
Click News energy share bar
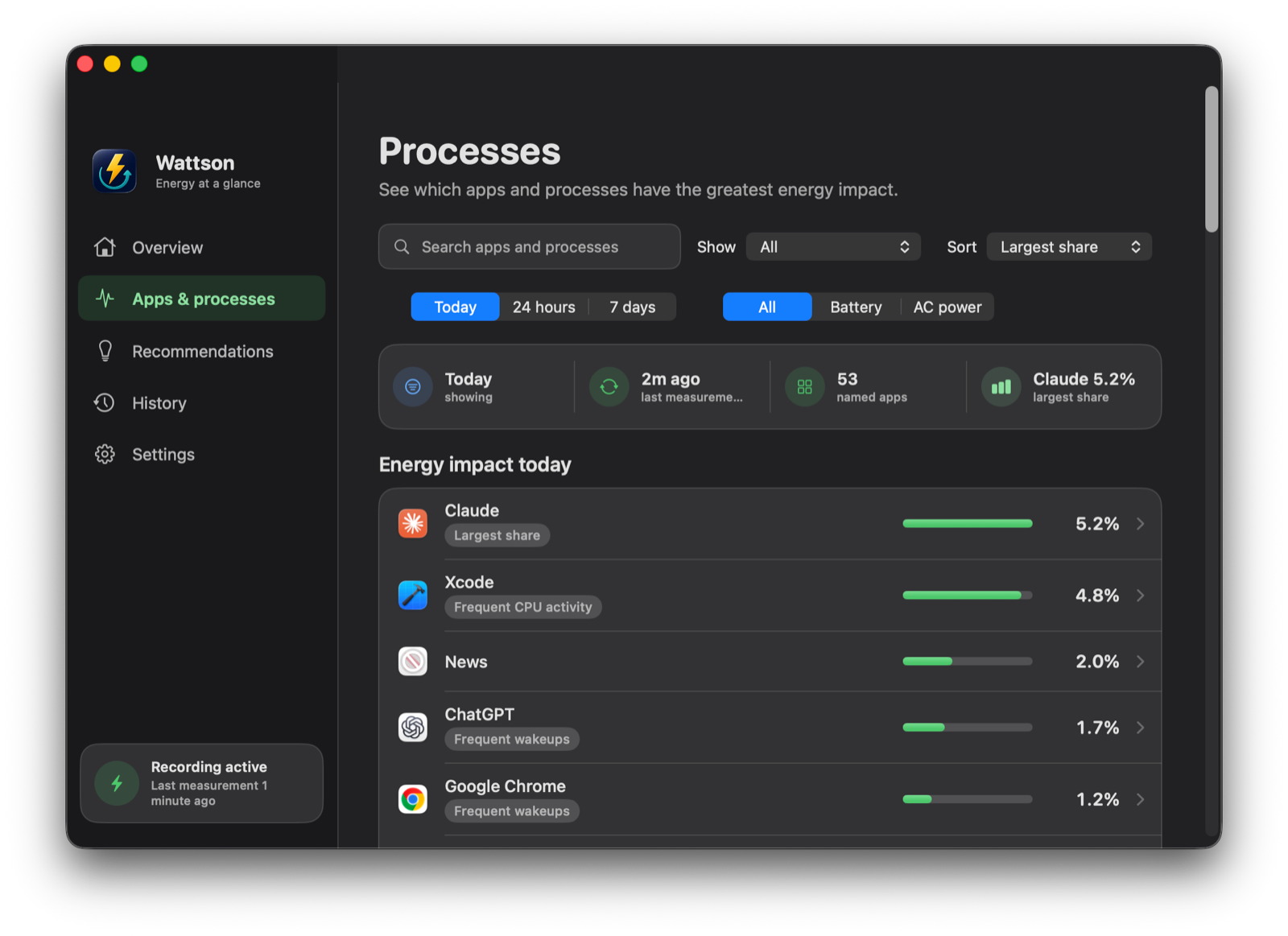coord(968,662)
